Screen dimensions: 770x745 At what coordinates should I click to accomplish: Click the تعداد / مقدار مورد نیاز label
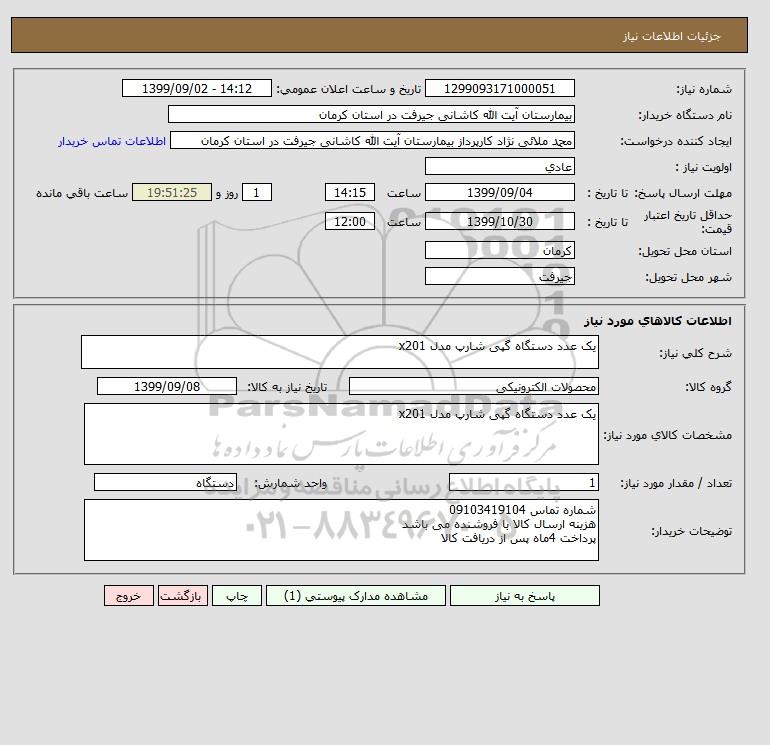[676, 483]
